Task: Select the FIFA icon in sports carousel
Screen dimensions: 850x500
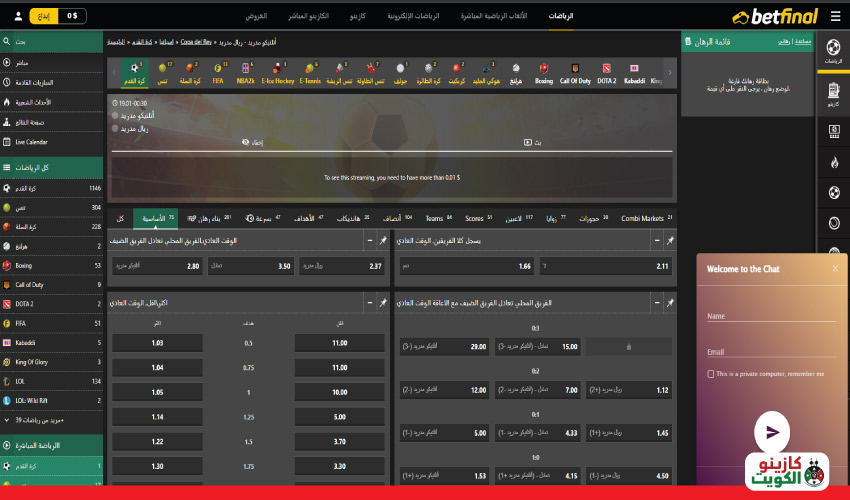Action: [218, 73]
